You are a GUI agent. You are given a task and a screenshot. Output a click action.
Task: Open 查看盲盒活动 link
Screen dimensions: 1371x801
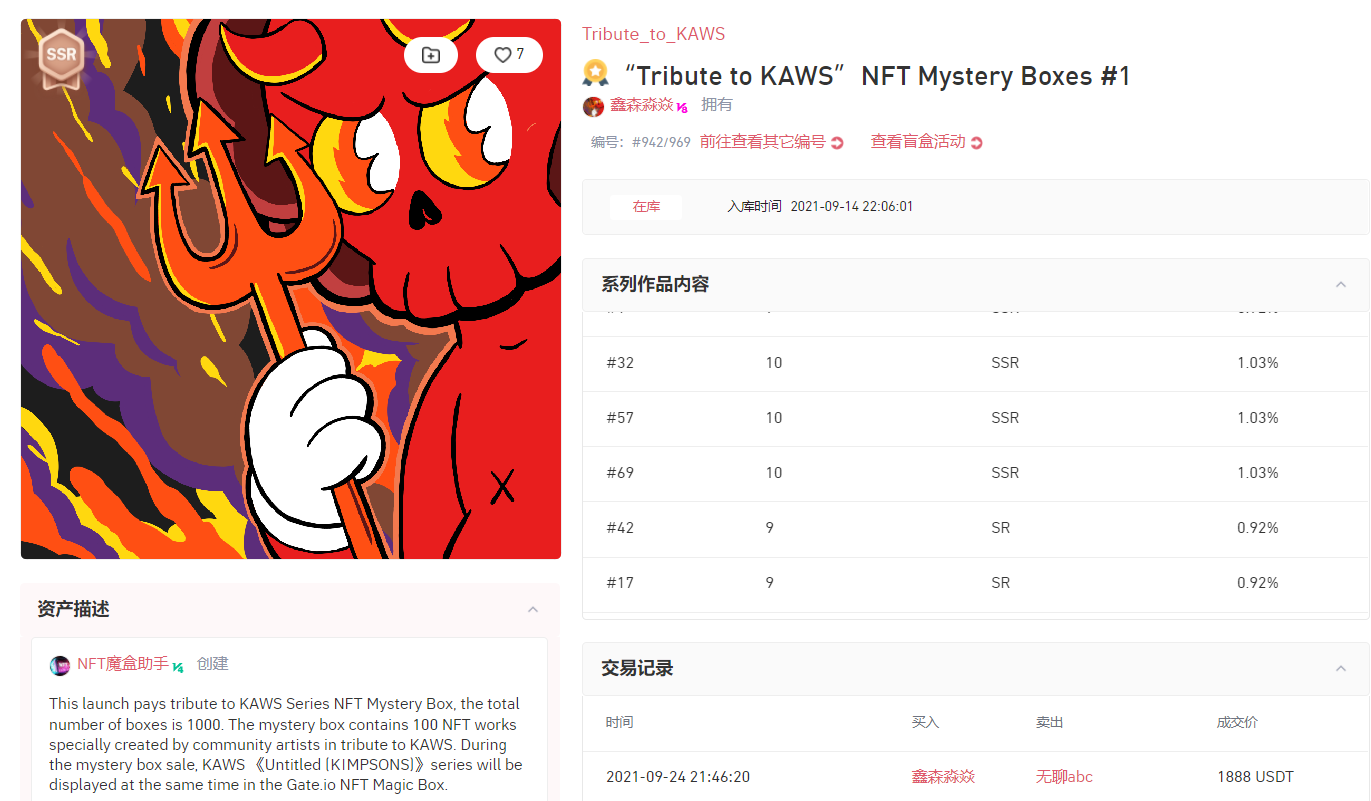918,142
